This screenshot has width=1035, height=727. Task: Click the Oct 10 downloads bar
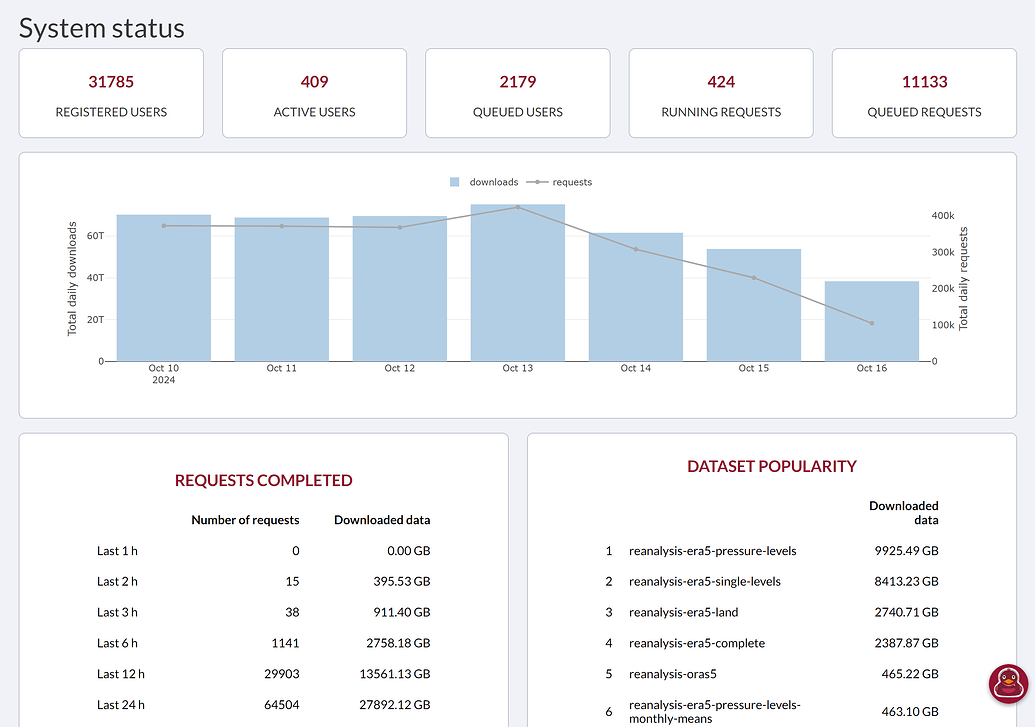pos(164,288)
